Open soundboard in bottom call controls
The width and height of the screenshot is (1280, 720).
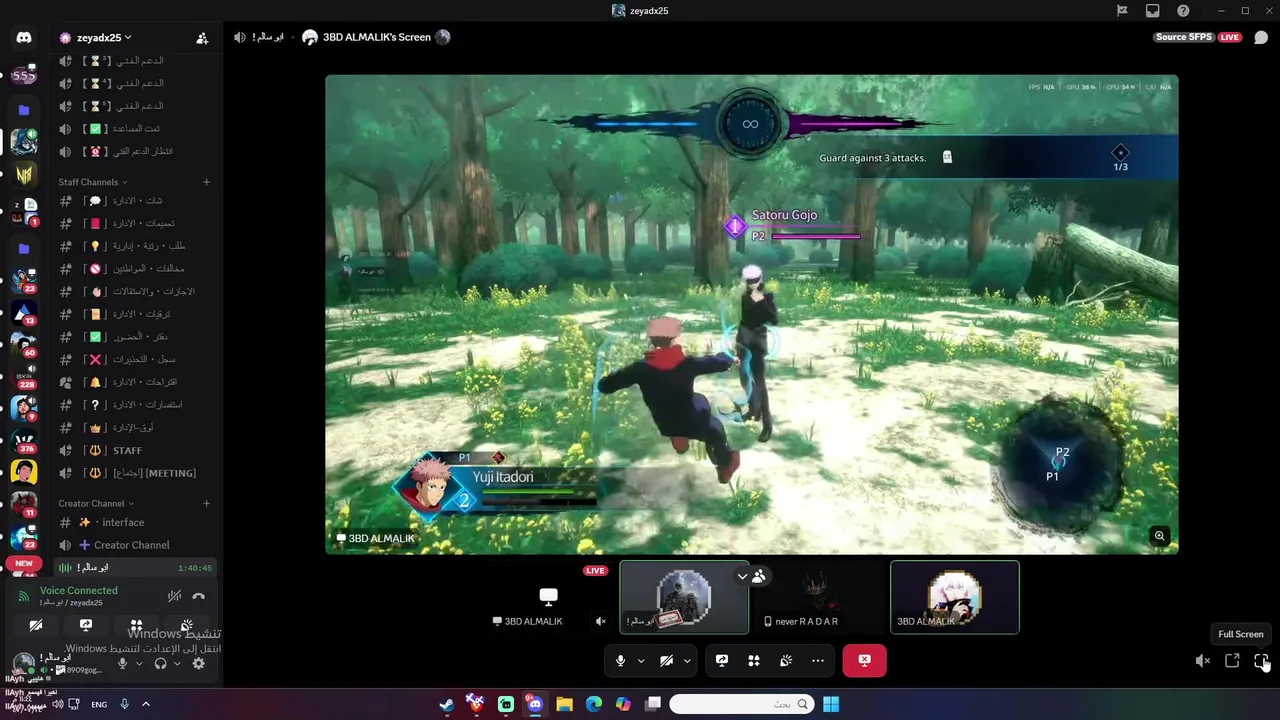coord(786,660)
